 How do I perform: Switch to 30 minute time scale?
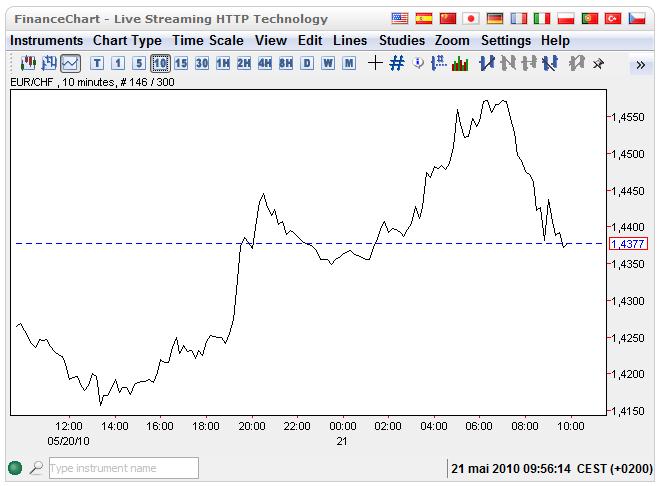[202, 63]
